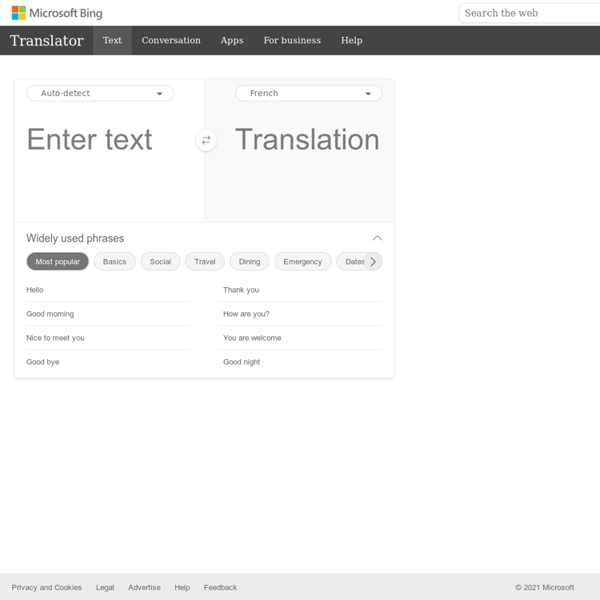Choose the phrase You are welcome
The width and height of the screenshot is (600, 600).
300,338
